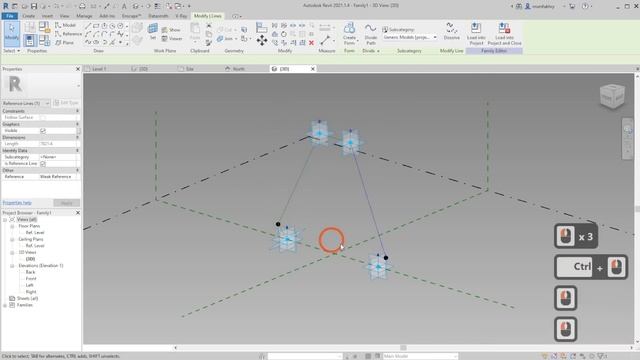Close the Properties palette
This screenshot has width=640, height=360.
pyautogui.click(x=78, y=69)
